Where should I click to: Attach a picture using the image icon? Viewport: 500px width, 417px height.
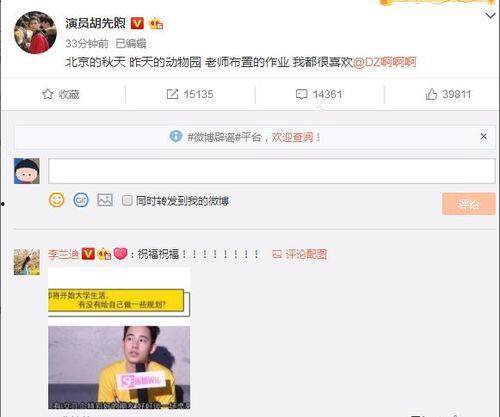coord(105,200)
